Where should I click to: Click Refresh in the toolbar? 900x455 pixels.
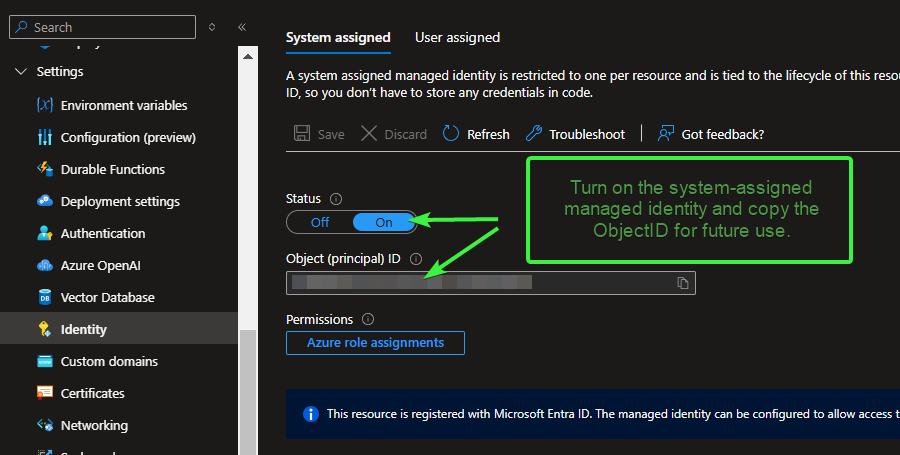click(476, 134)
